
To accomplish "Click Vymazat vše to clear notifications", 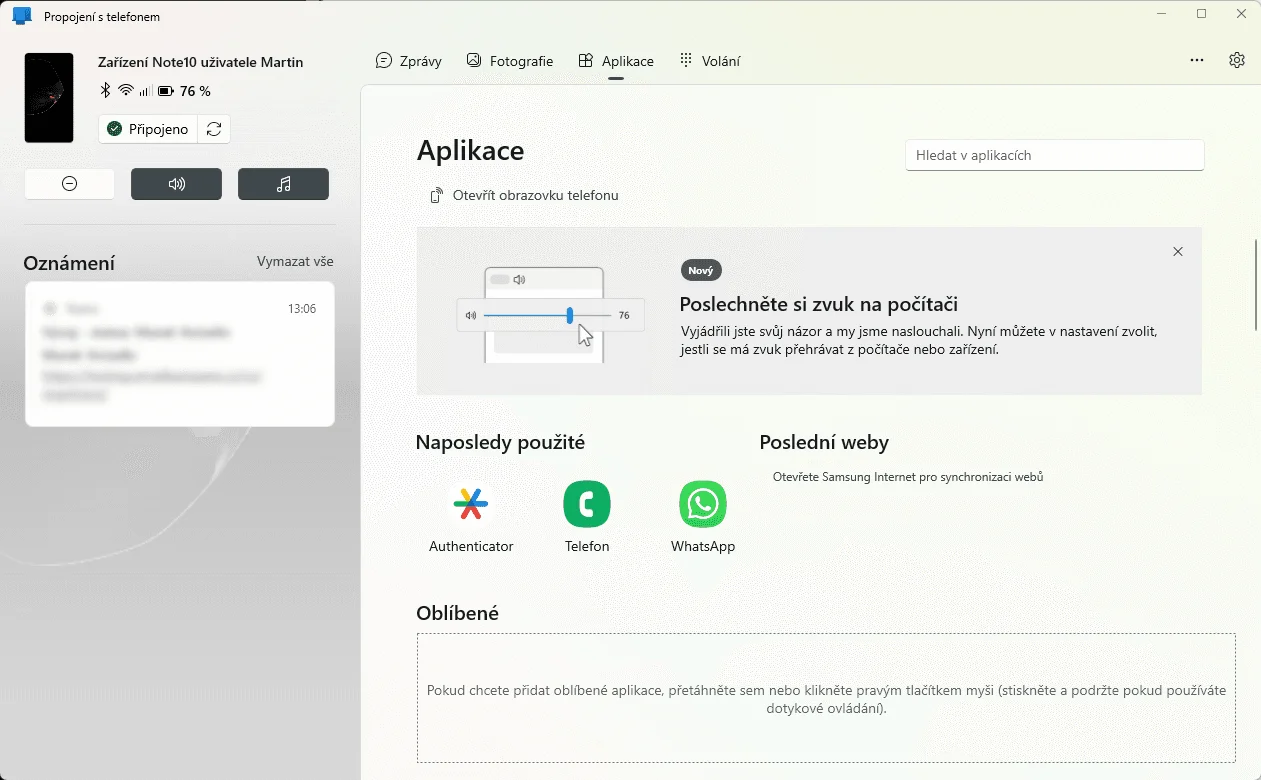I will pos(295,261).
